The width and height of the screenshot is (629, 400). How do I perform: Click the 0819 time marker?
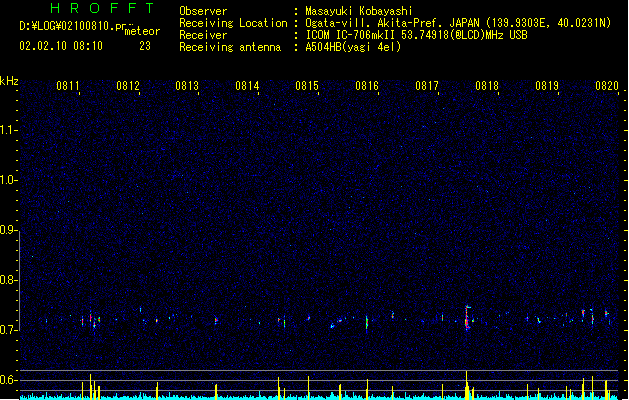[547, 86]
